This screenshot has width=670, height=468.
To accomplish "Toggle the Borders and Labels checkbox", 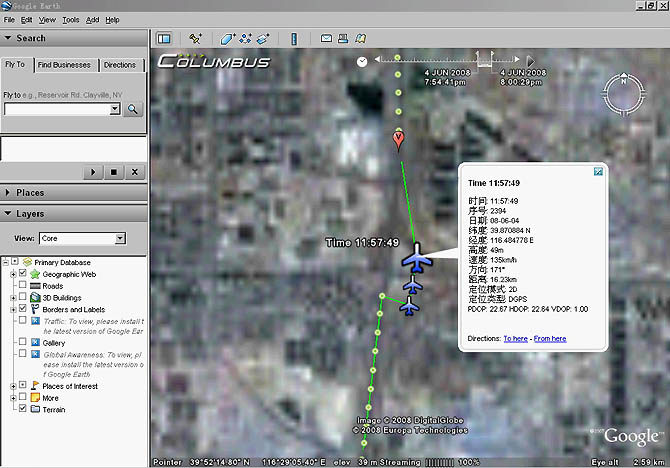I will (23, 308).
